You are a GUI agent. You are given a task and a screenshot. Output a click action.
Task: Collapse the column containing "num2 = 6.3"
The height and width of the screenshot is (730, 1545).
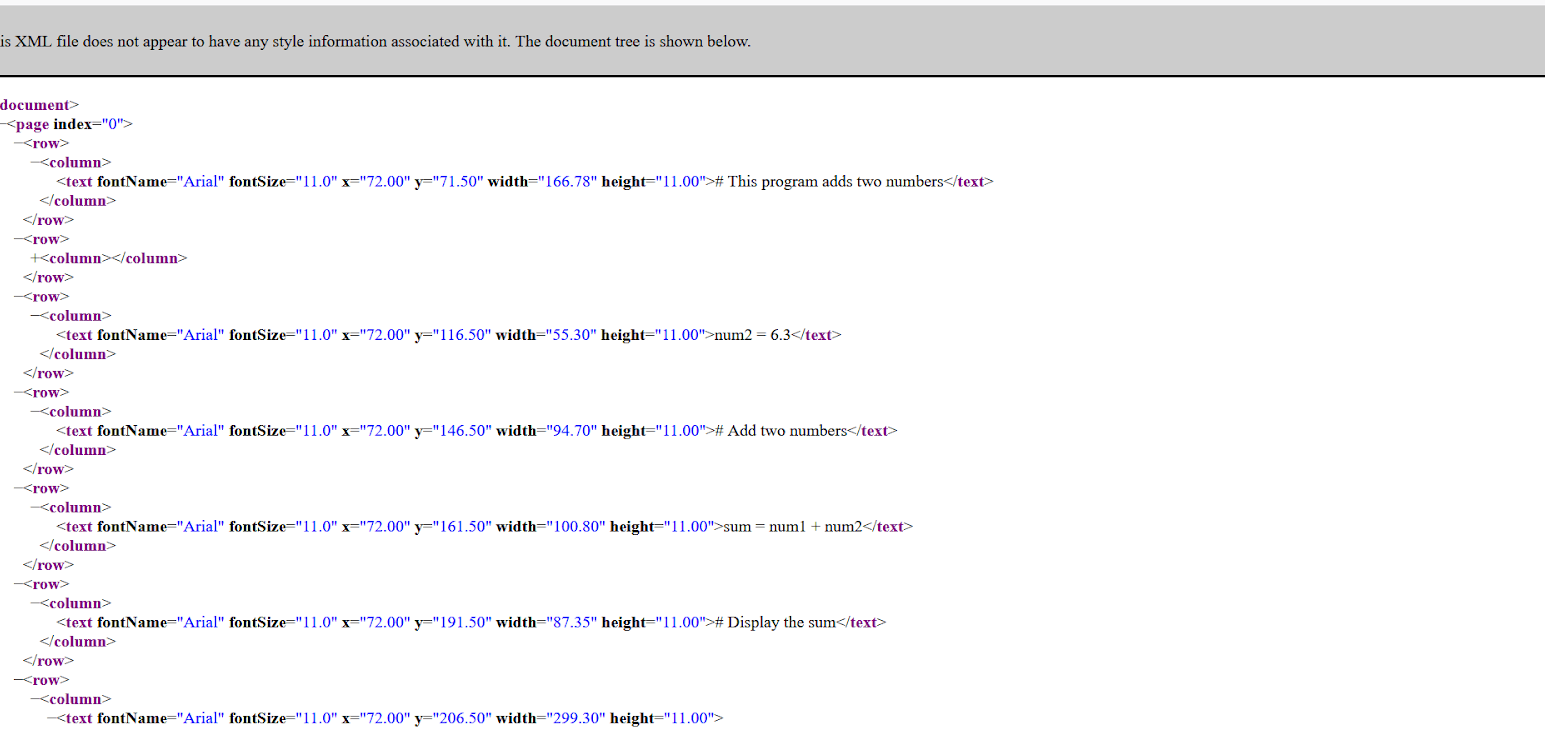pos(36,317)
